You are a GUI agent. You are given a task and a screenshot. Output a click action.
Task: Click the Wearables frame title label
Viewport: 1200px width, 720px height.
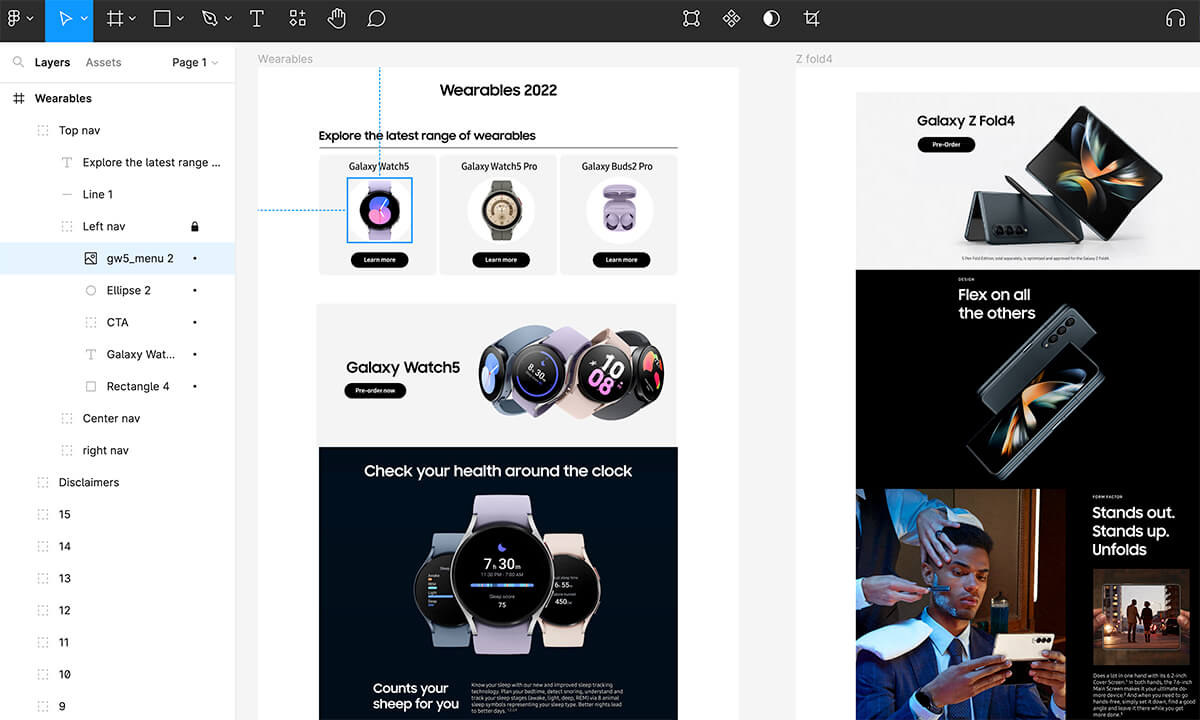285,59
